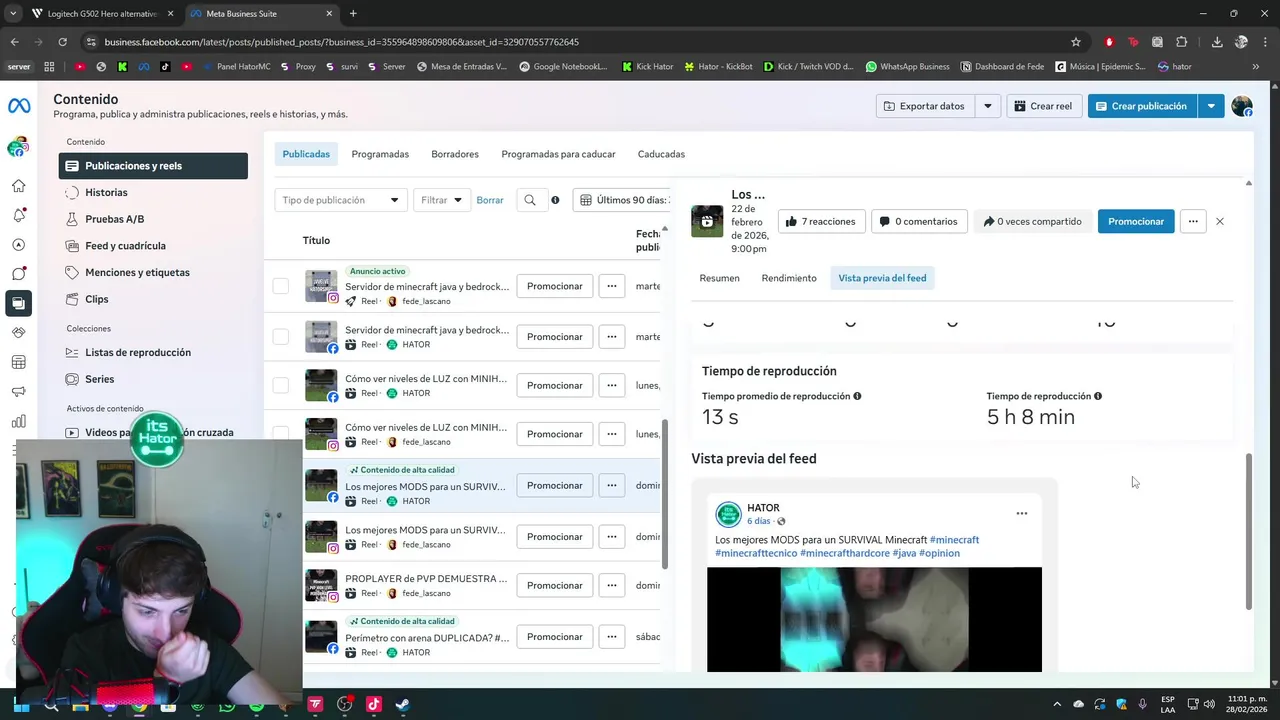Bookmark this page with star icon
The image size is (1280, 720).
(1076, 42)
